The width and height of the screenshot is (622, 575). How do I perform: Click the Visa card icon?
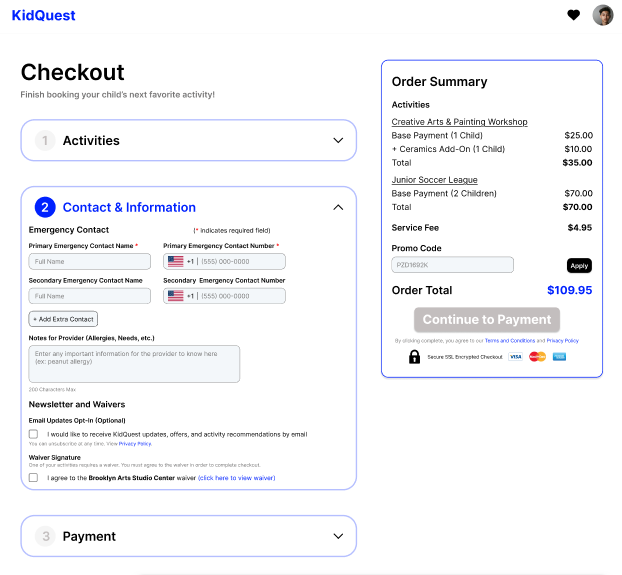(x=515, y=356)
